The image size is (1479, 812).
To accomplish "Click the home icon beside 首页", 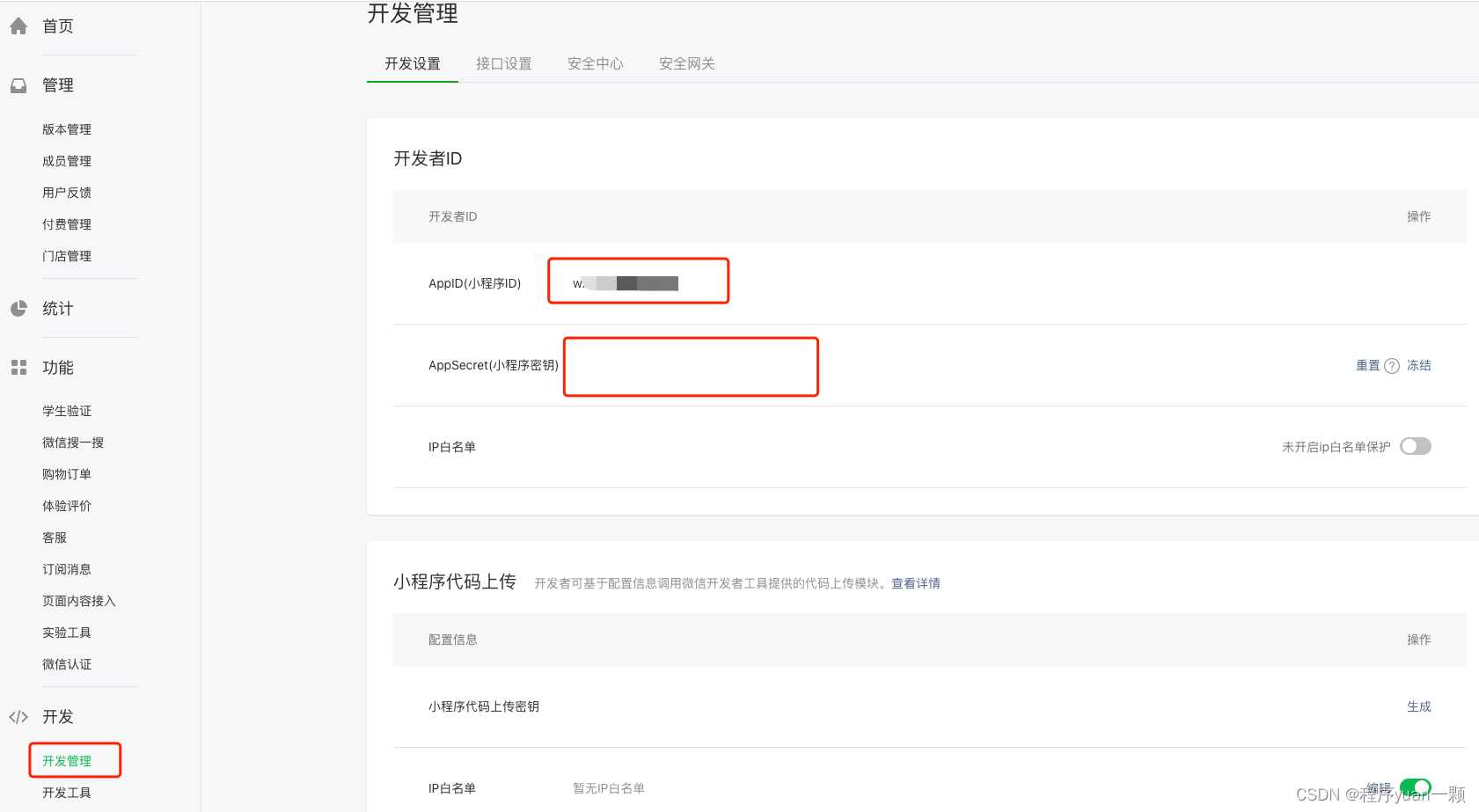I will [x=18, y=26].
